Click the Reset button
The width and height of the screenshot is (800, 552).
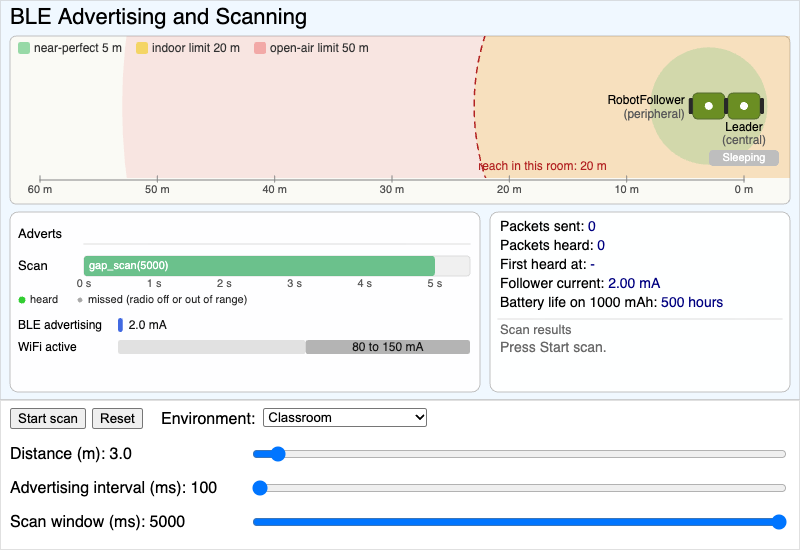tap(117, 418)
